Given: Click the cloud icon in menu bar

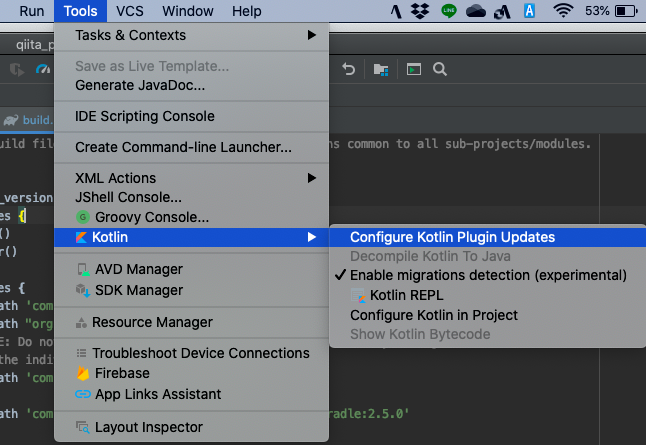Looking at the screenshot, I should (x=476, y=11).
